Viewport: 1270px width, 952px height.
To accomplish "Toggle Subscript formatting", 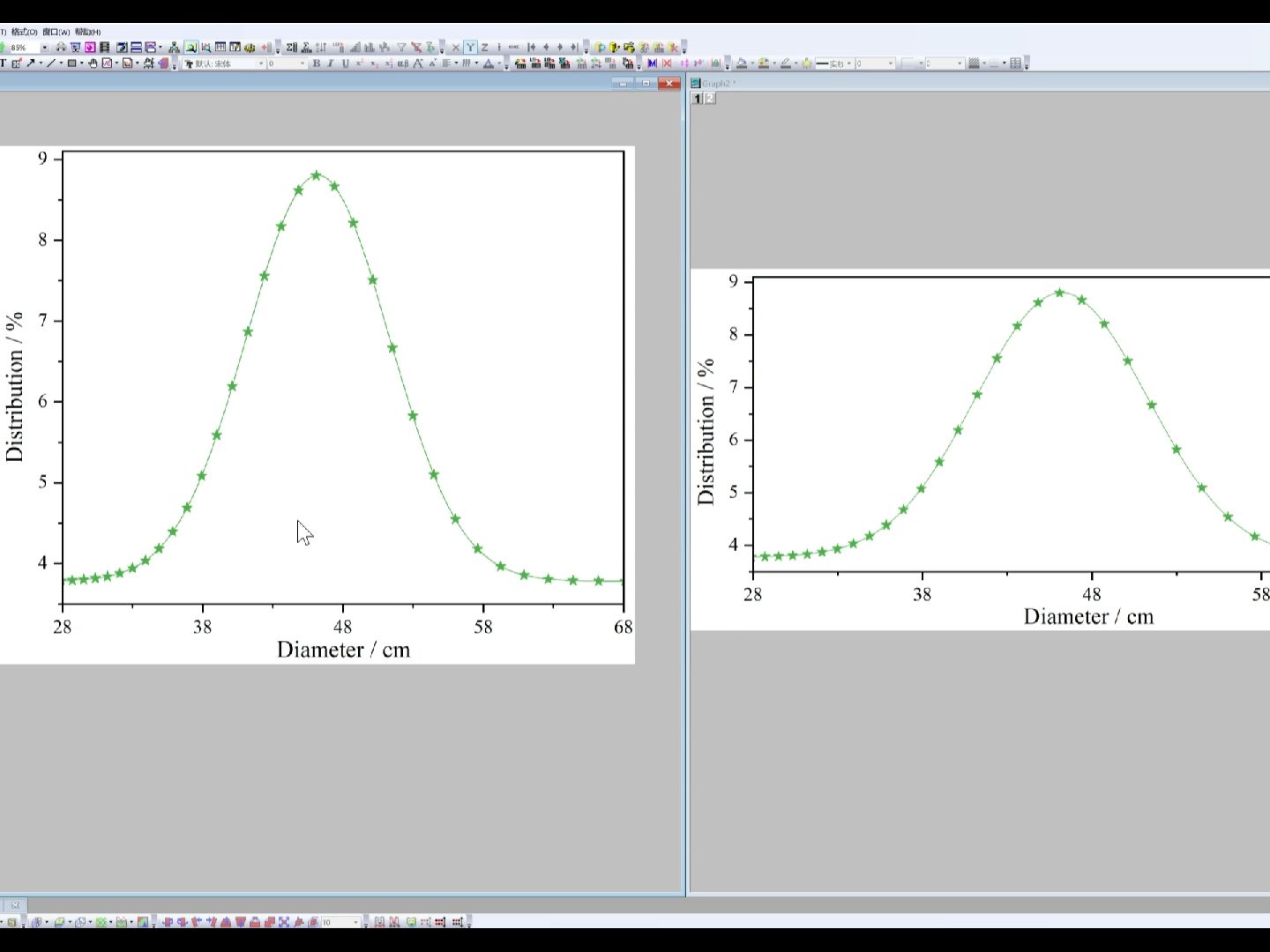I will (374, 63).
